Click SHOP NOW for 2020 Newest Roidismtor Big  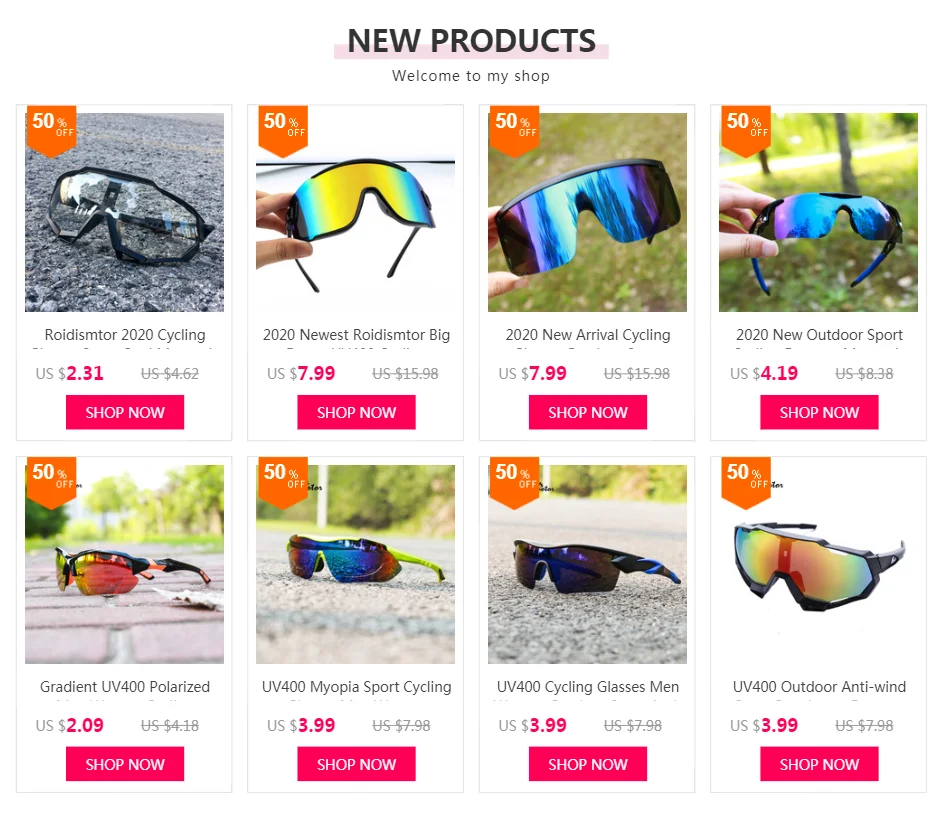point(357,413)
